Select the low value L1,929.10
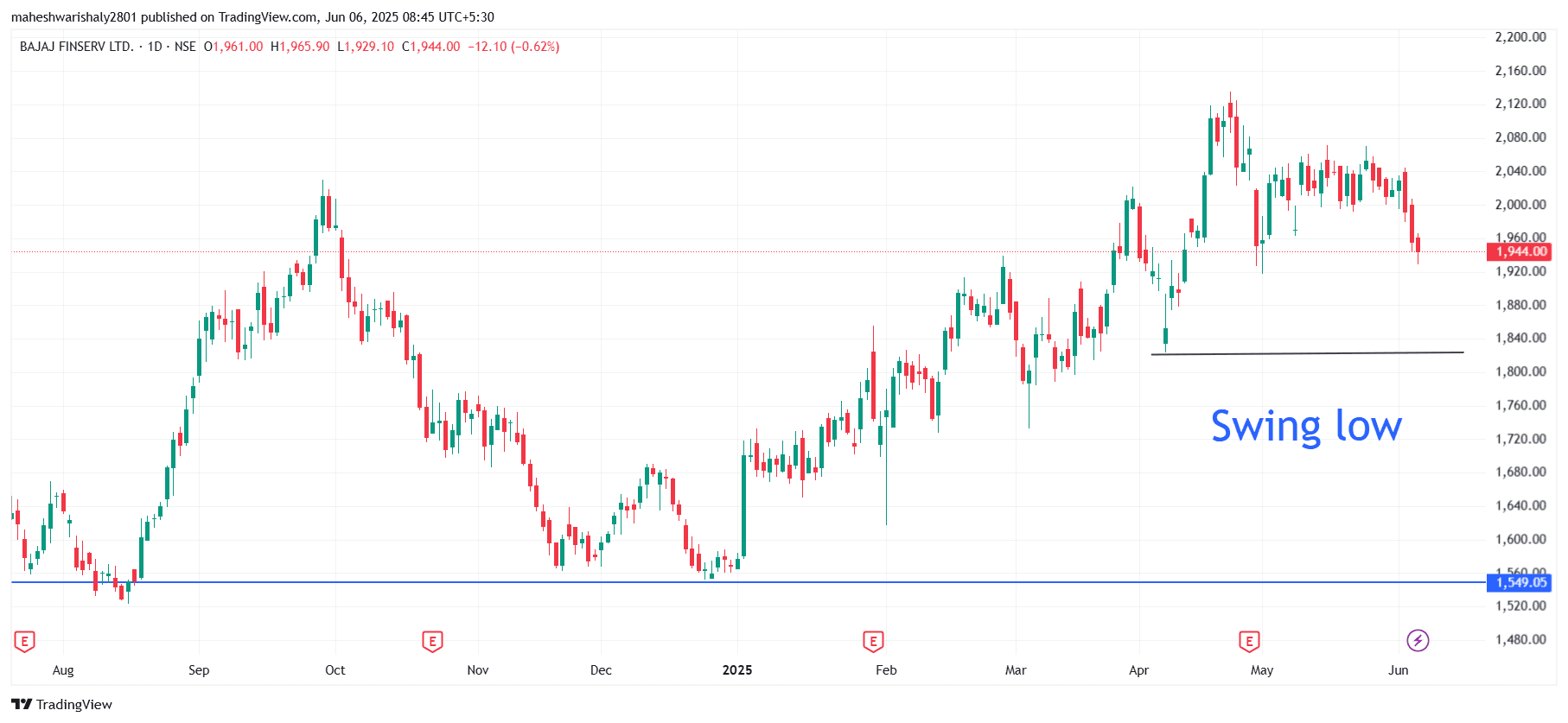The image size is (1568, 723). [x=366, y=47]
